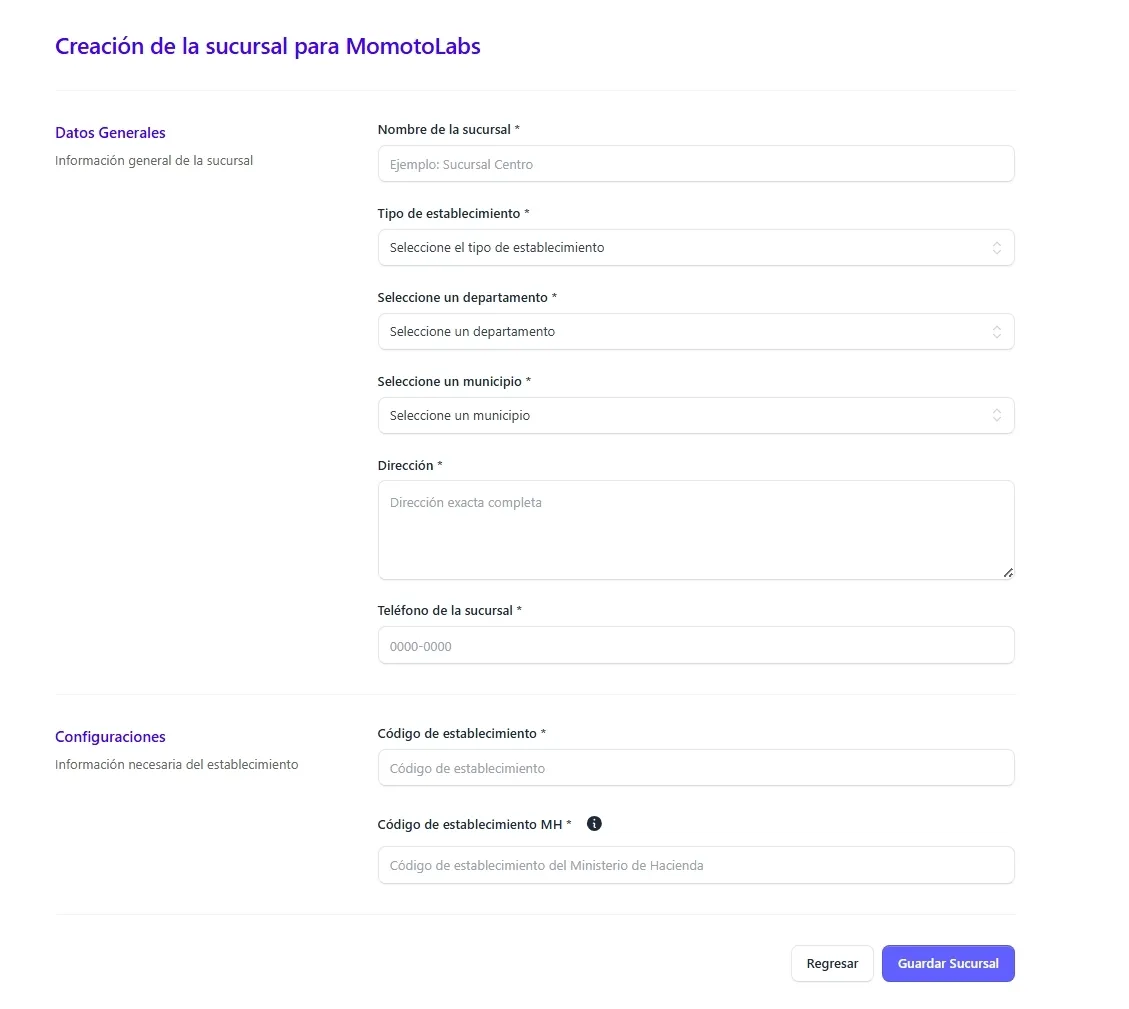This screenshot has height=1009, width=1129.
Task: Click the Guardar Sucursal button
Action: [948, 963]
